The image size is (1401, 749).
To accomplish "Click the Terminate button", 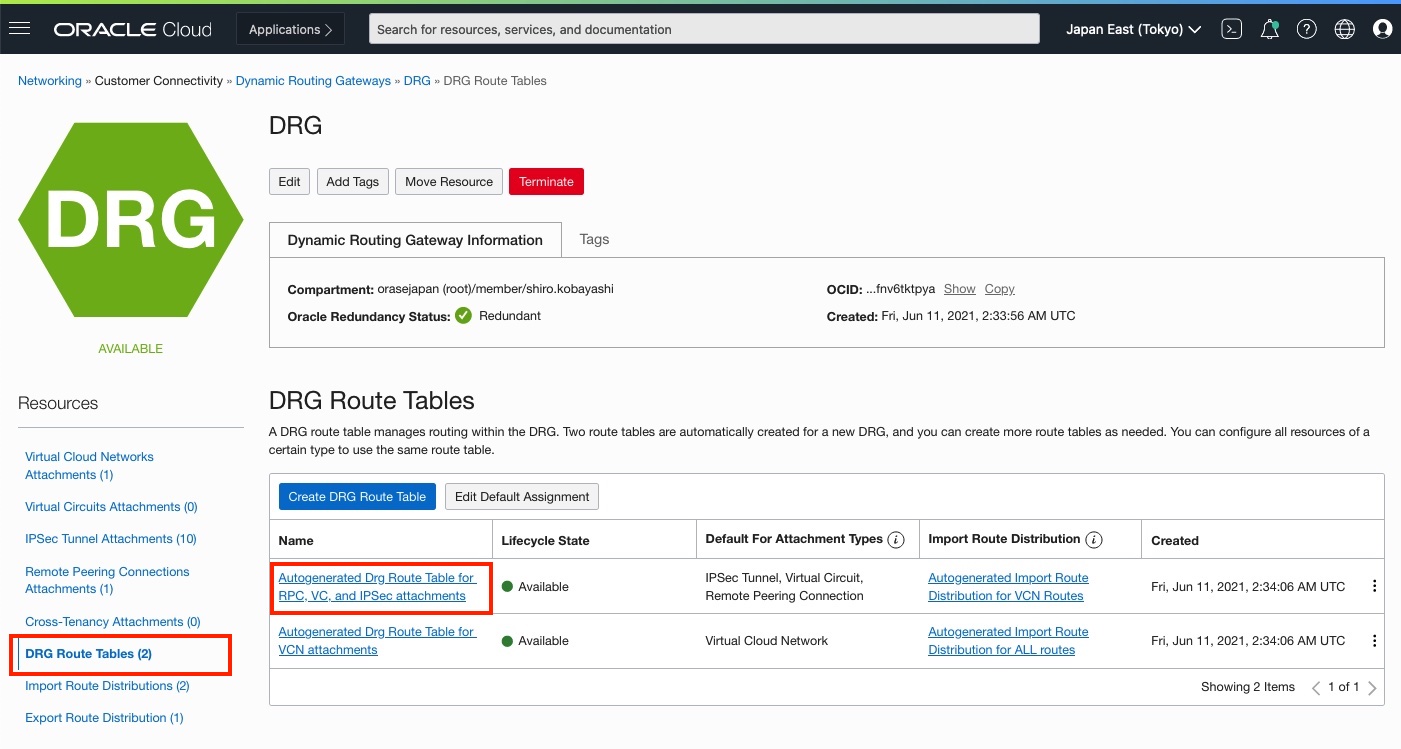I will (x=546, y=181).
